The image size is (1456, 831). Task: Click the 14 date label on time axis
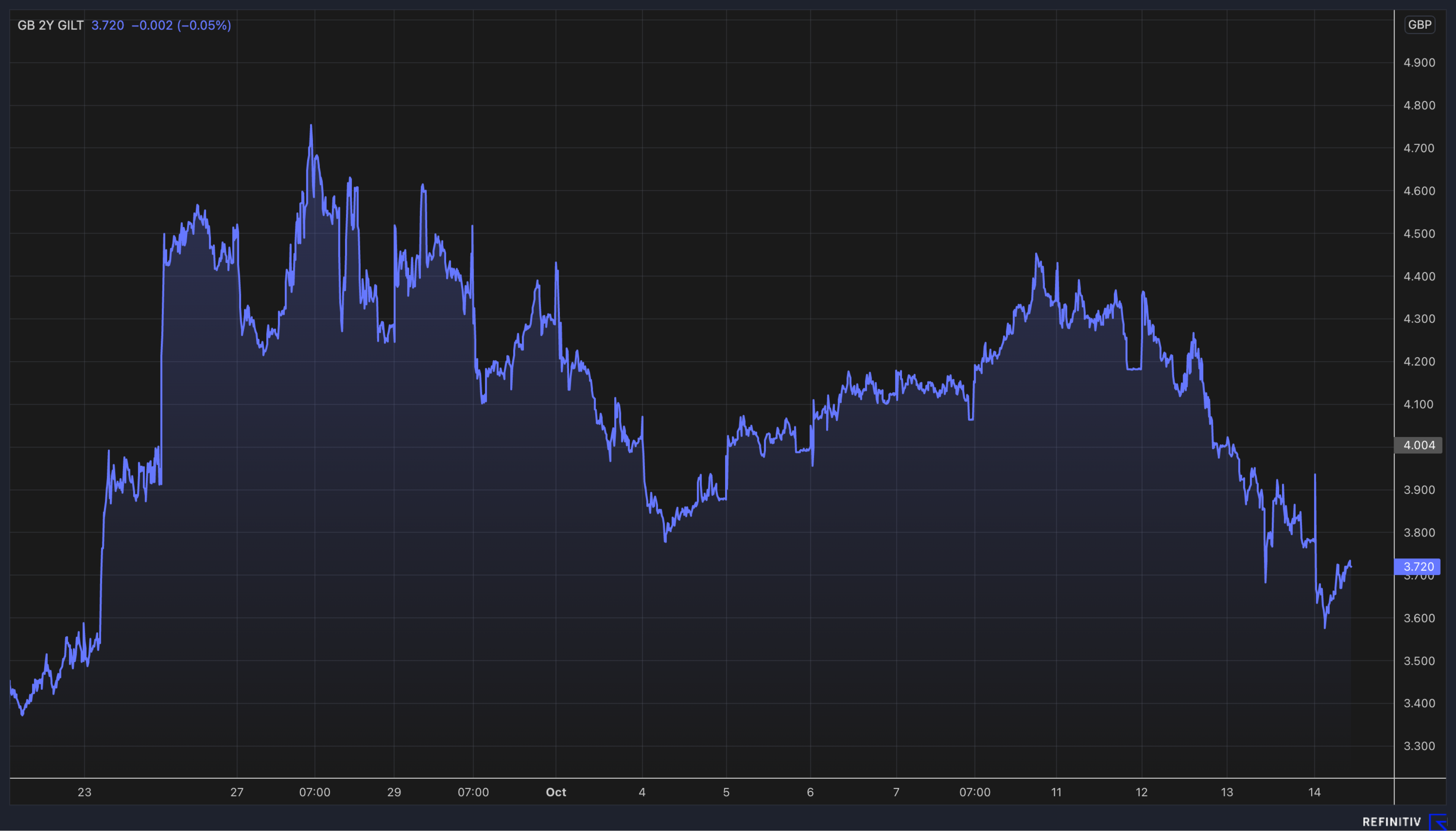pyautogui.click(x=1314, y=792)
